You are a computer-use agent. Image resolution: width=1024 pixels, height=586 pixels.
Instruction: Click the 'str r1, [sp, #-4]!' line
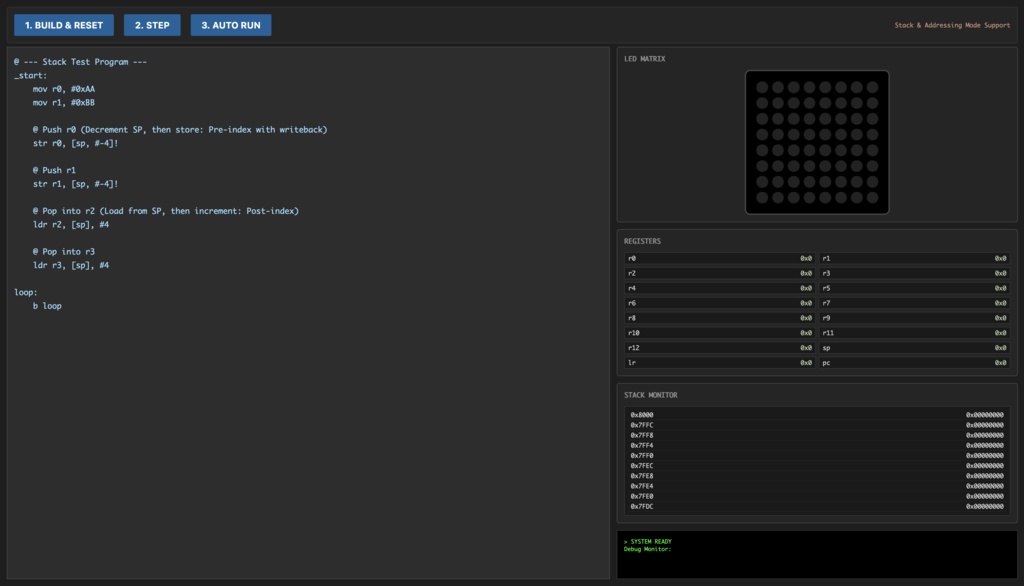[76, 184]
